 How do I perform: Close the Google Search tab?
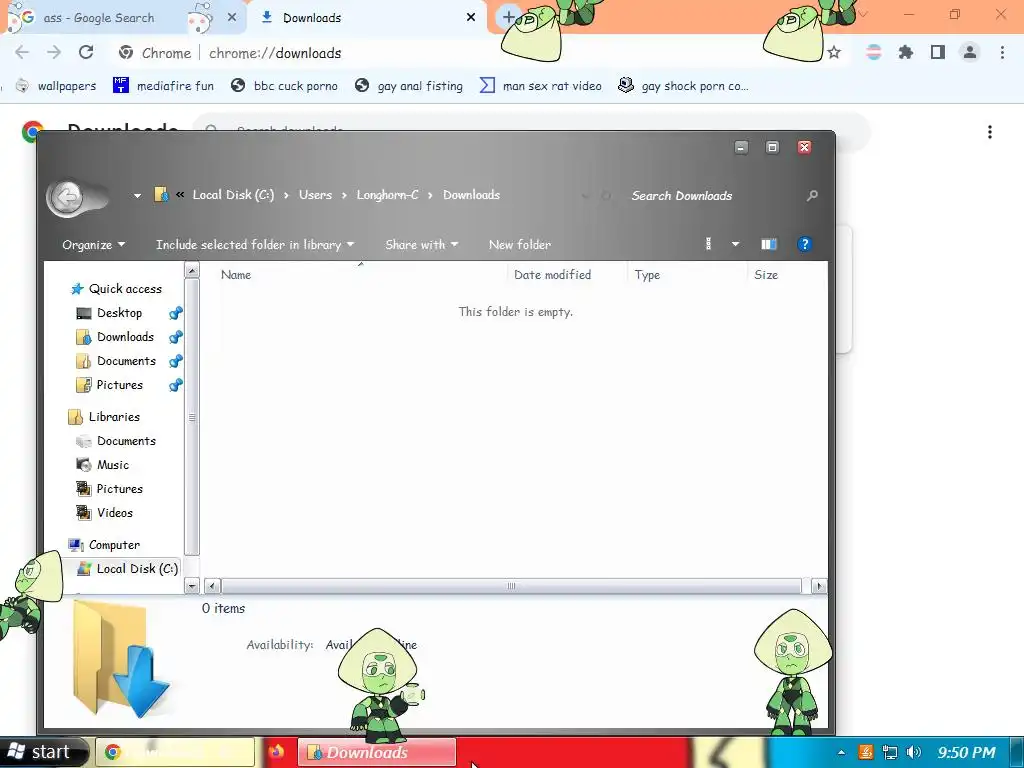(231, 18)
